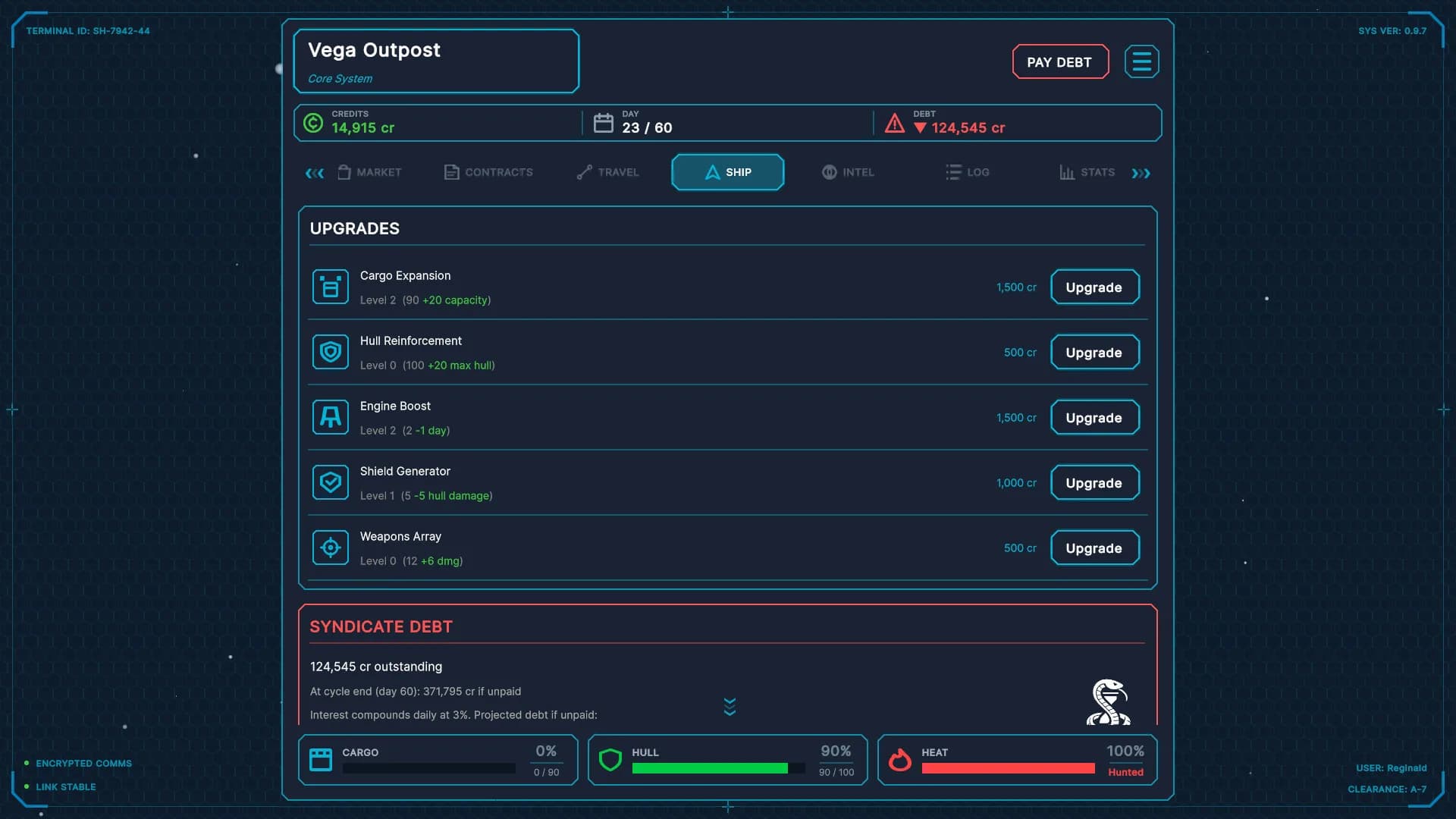The image size is (1456, 819).
Task: Open the Intel tab
Action: [x=848, y=173]
